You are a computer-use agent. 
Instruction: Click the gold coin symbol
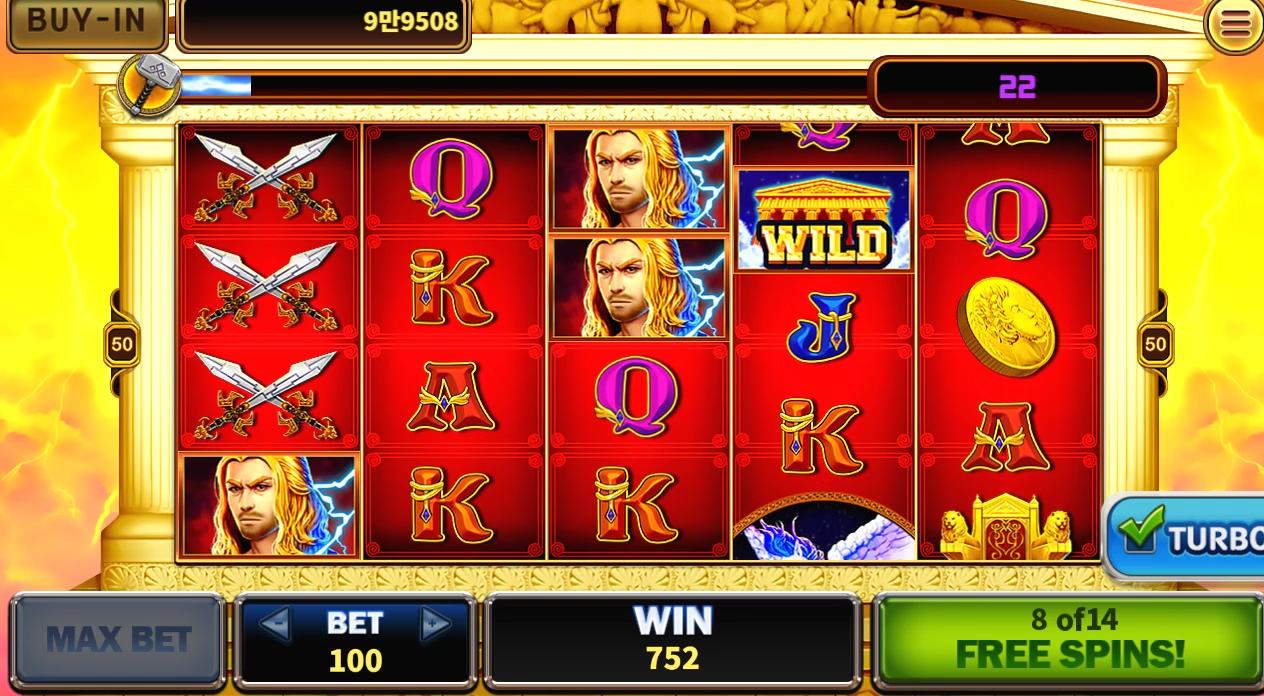tap(1006, 327)
